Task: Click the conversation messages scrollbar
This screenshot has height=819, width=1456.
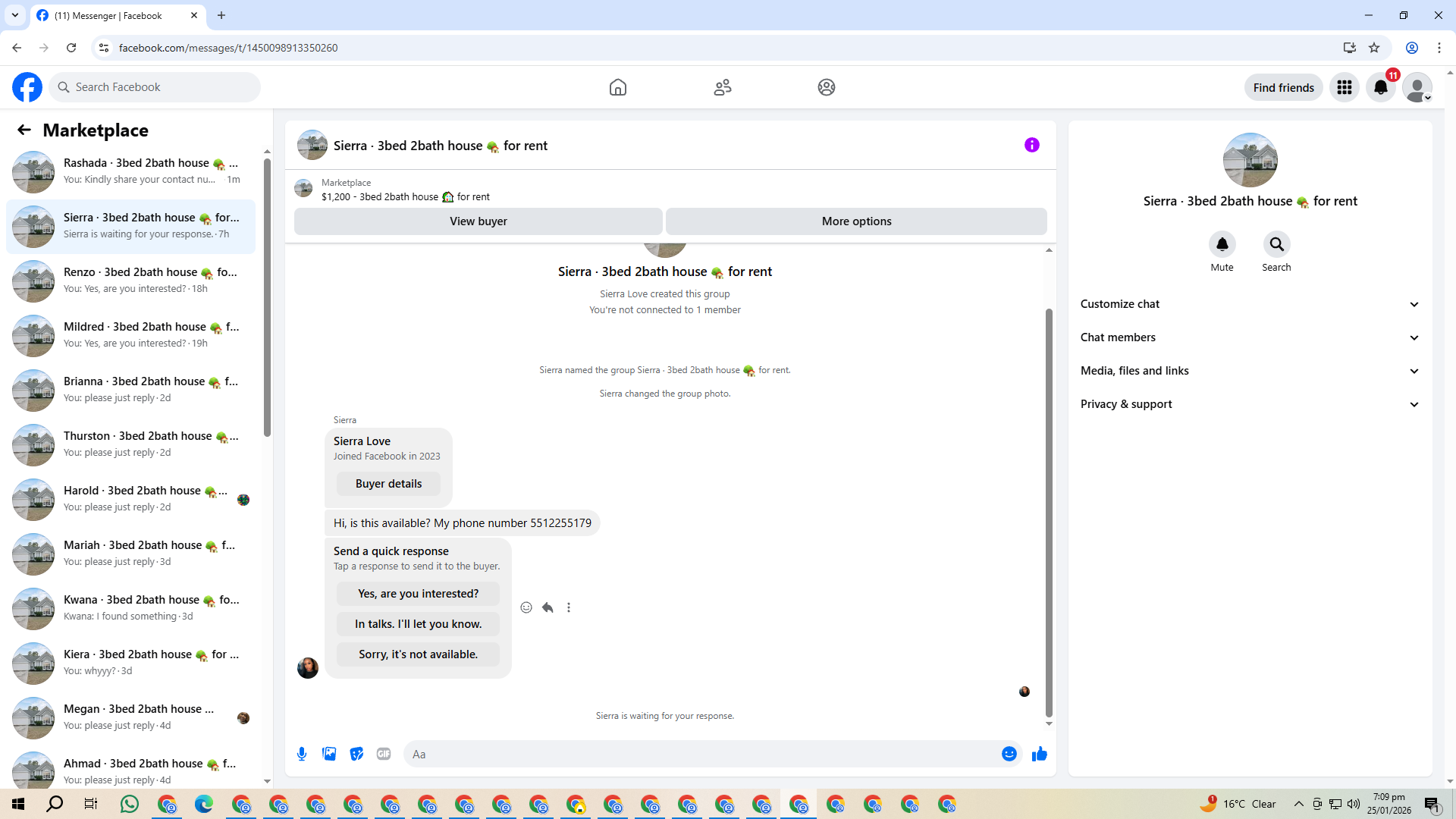Action: [1049, 513]
